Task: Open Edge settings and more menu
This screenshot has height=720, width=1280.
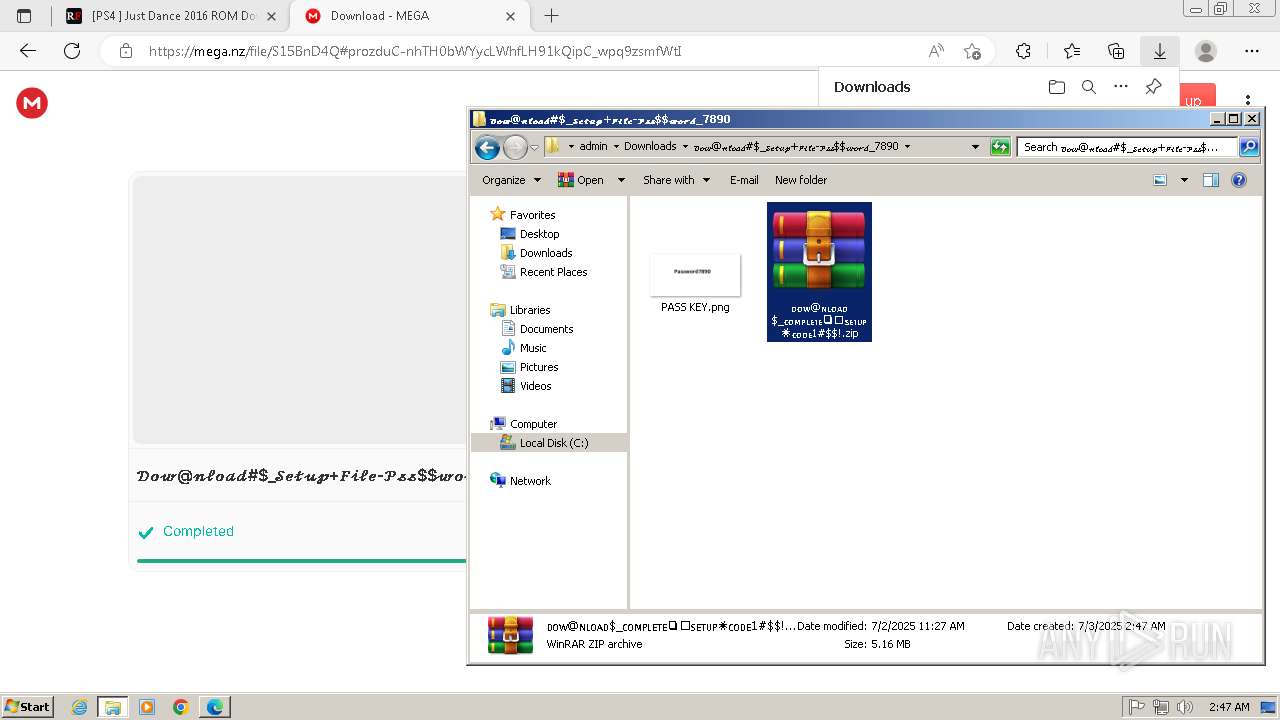Action: (x=1252, y=51)
